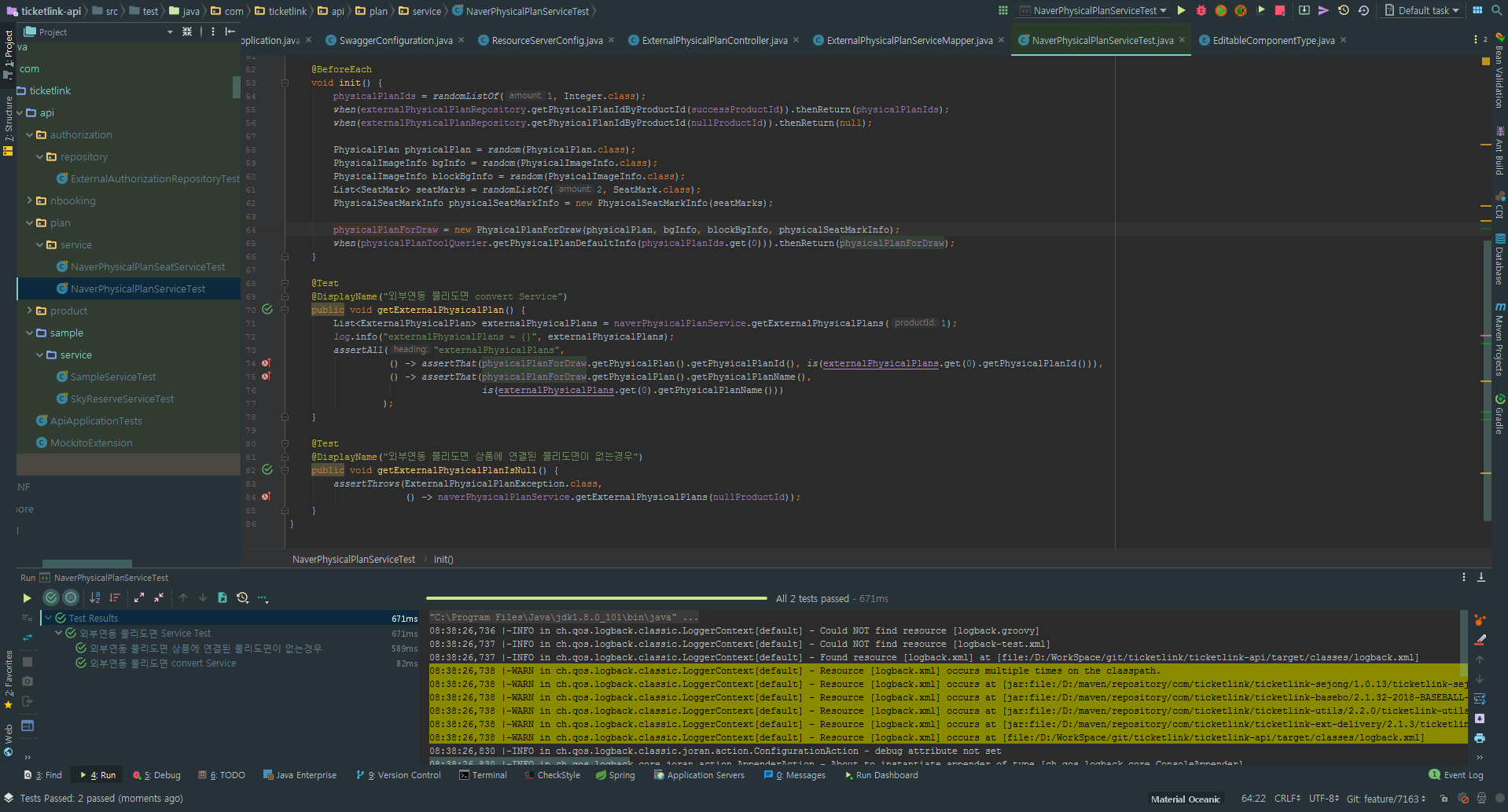Open the 5: Debug tool window
The height and width of the screenshot is (812, 1508).
point(156,775)
